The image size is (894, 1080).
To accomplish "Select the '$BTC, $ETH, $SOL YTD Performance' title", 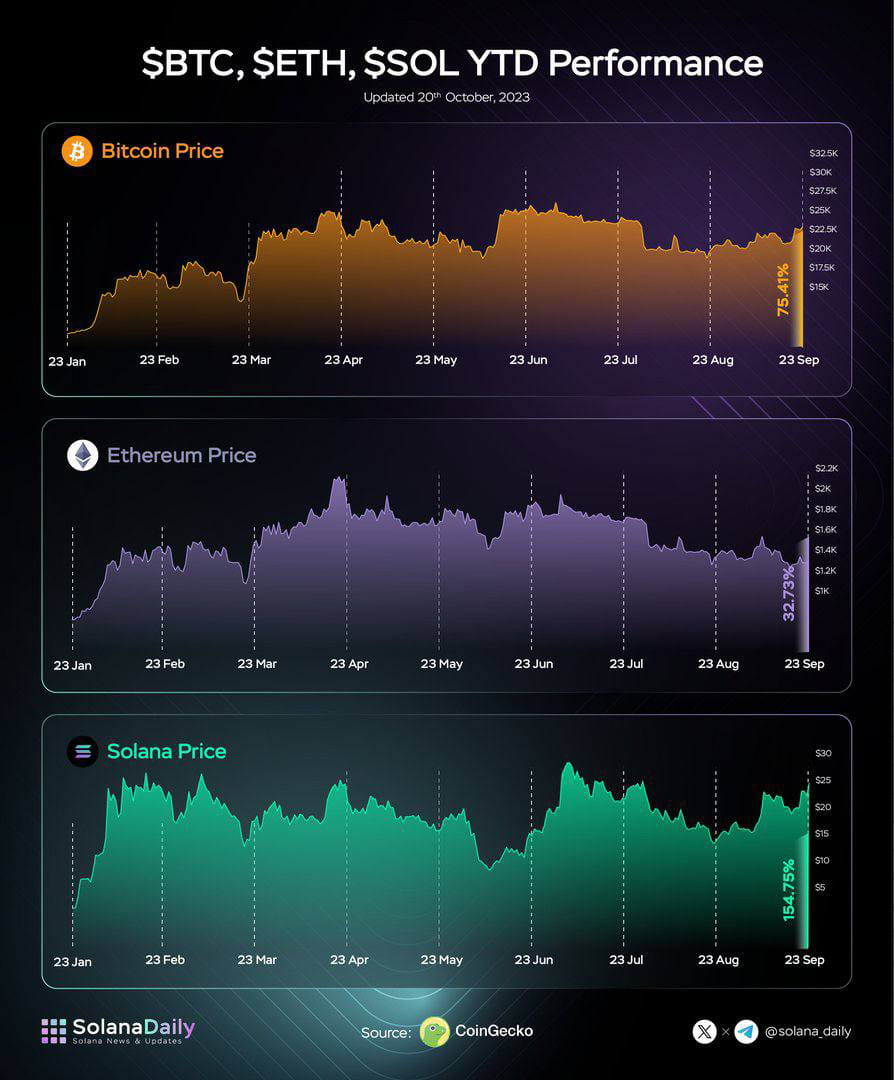I will 452,63.
